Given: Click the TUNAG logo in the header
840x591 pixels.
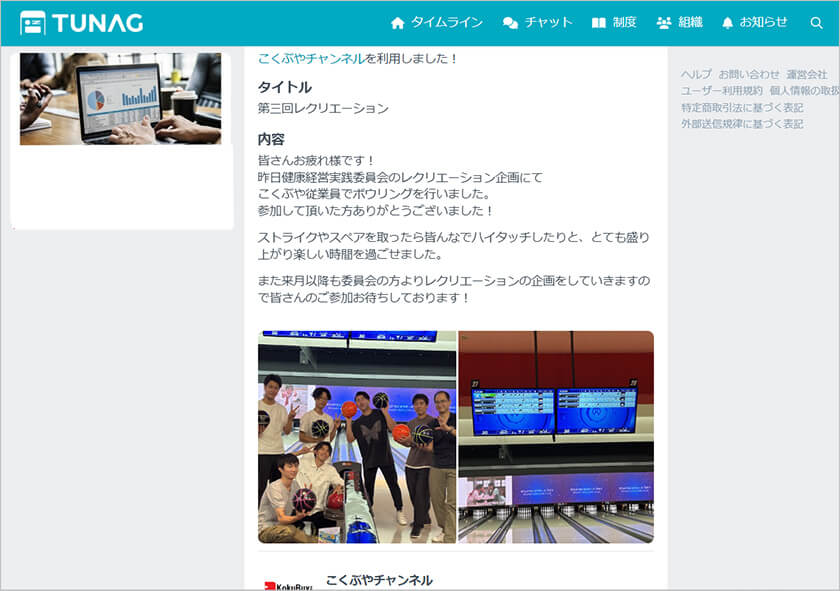Looking at the screenshot, I should pos(82,22).
